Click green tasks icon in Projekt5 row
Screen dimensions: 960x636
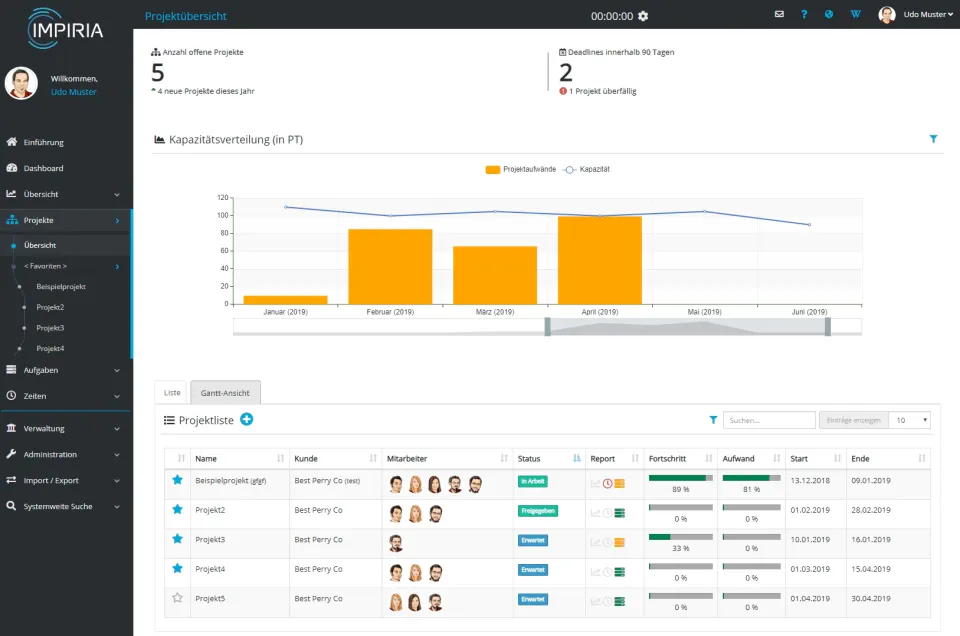coord(620,602)
